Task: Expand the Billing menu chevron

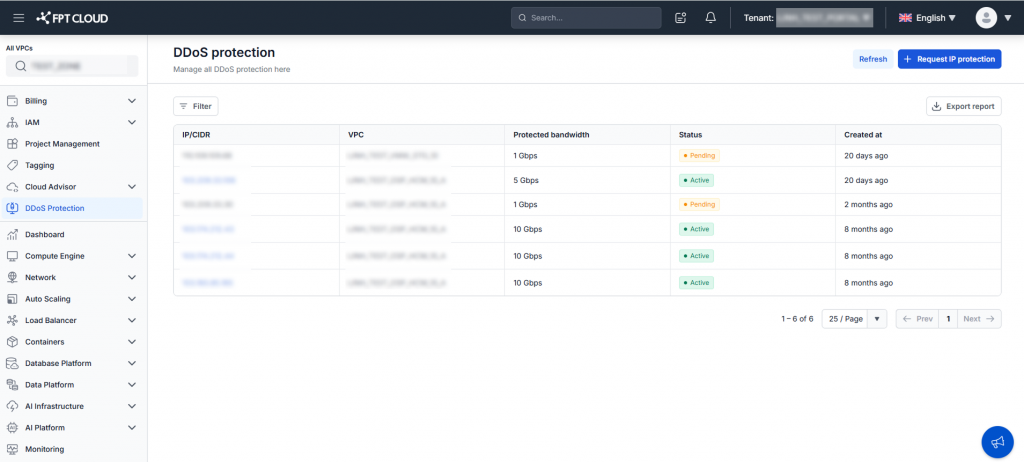Action: point(132,101)
